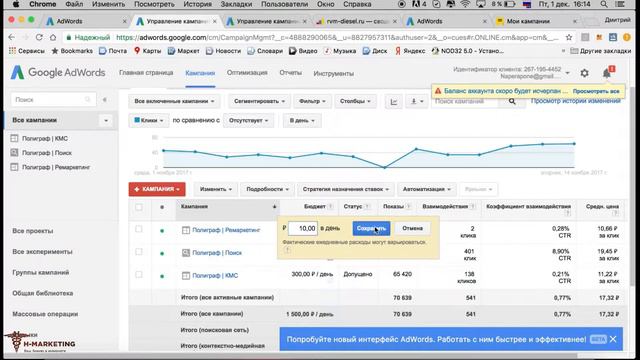Open Просмотр истории изменений link

coord(576,101)
